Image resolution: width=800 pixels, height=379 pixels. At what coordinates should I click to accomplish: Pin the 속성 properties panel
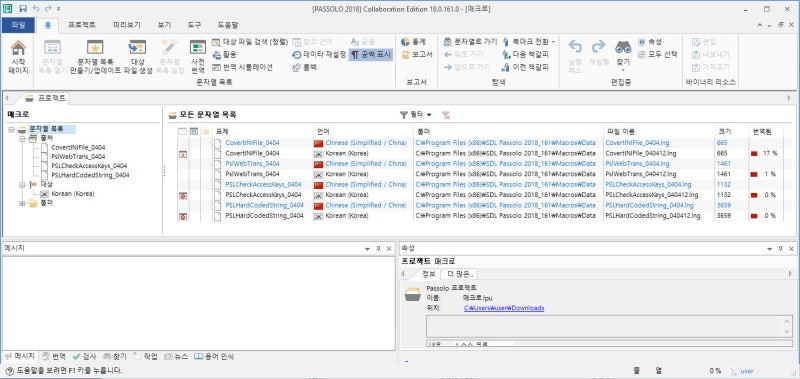tap(780, 248)
